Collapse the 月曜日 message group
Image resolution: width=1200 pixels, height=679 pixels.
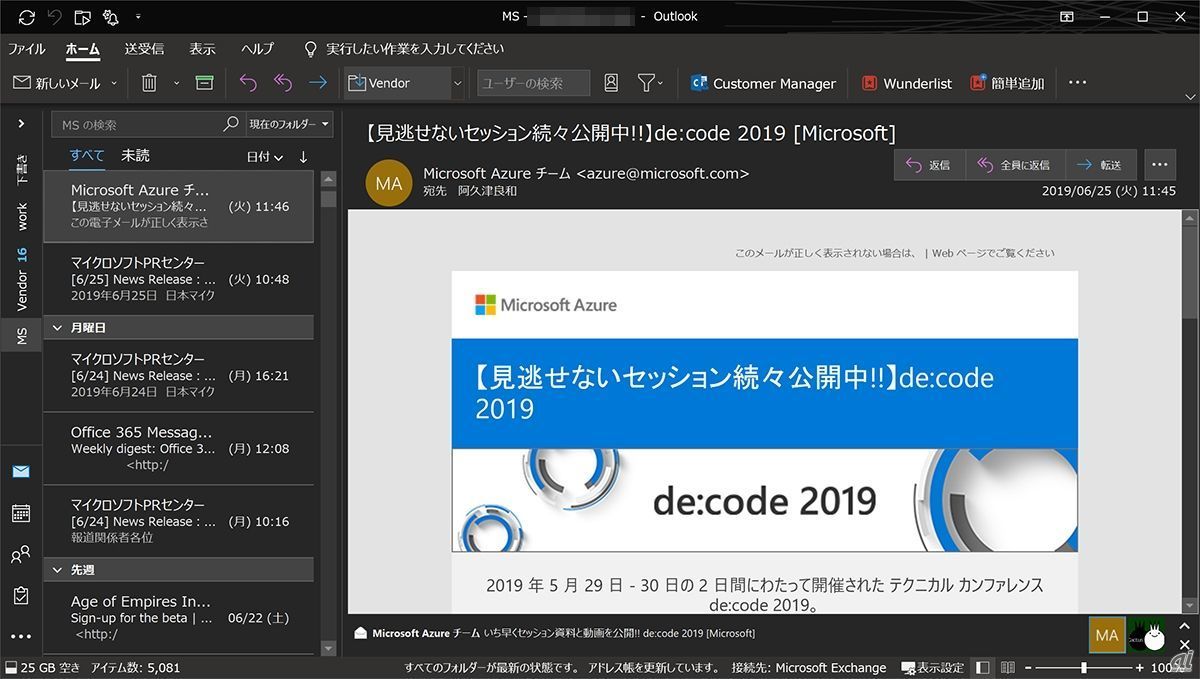(57, 328)
